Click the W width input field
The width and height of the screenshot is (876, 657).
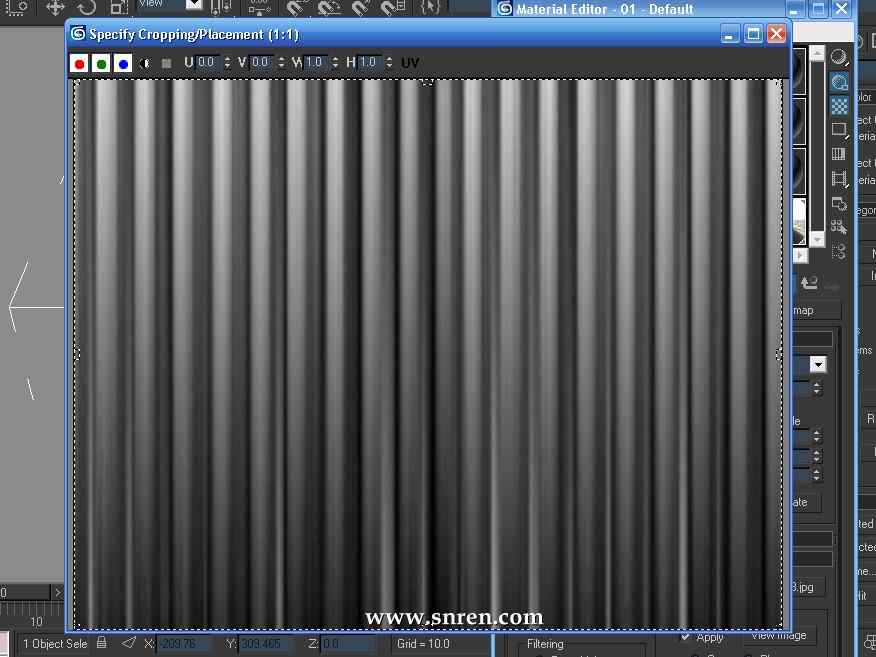[316, 62]
